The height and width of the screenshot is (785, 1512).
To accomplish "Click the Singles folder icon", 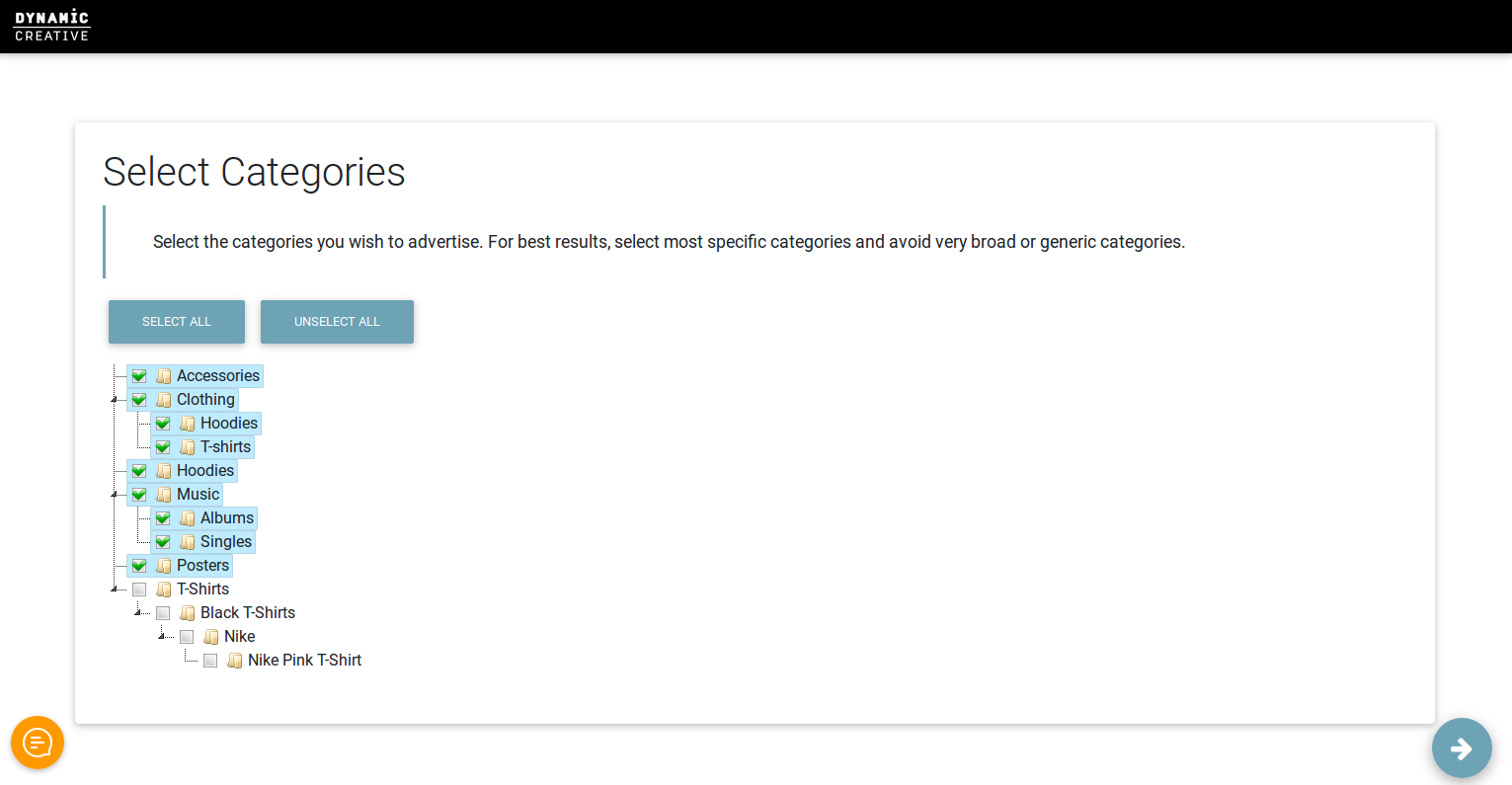I will pyautogui.click(x=188, y=542).
